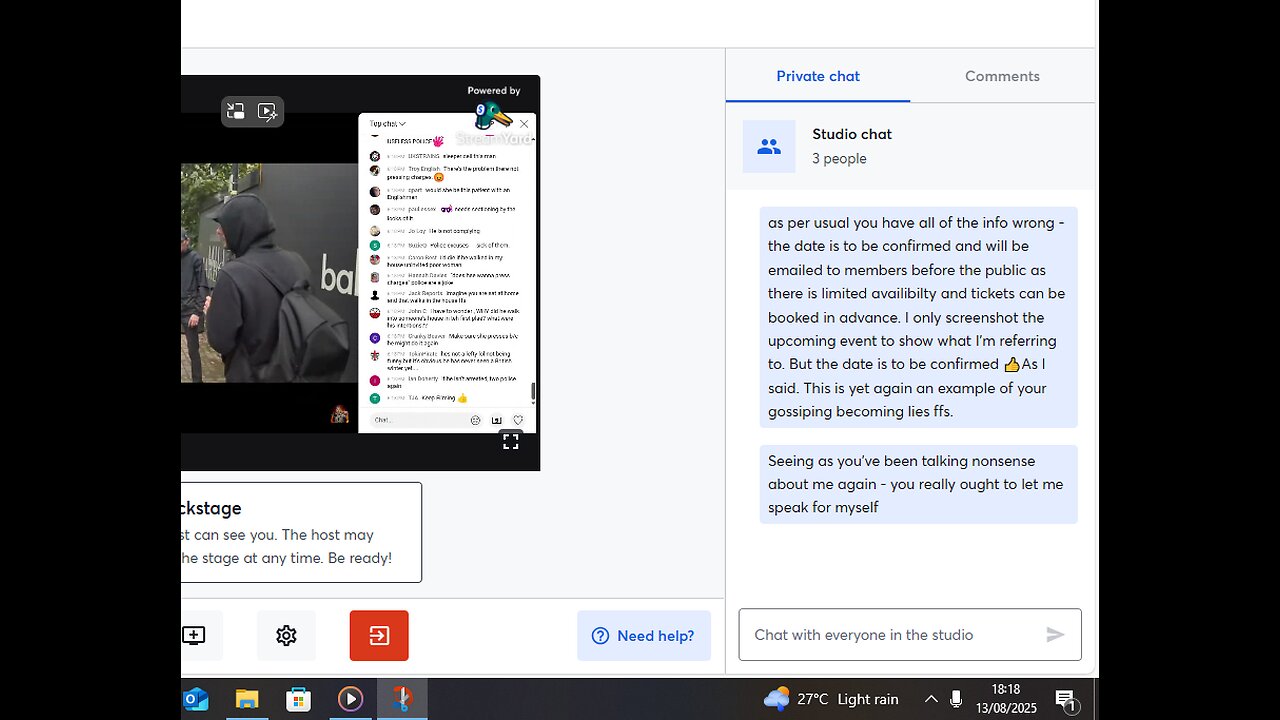Click message 'Seeing as you've been talking nonsense'
This screenshot has height=720, width=1280.
[918, 484]
